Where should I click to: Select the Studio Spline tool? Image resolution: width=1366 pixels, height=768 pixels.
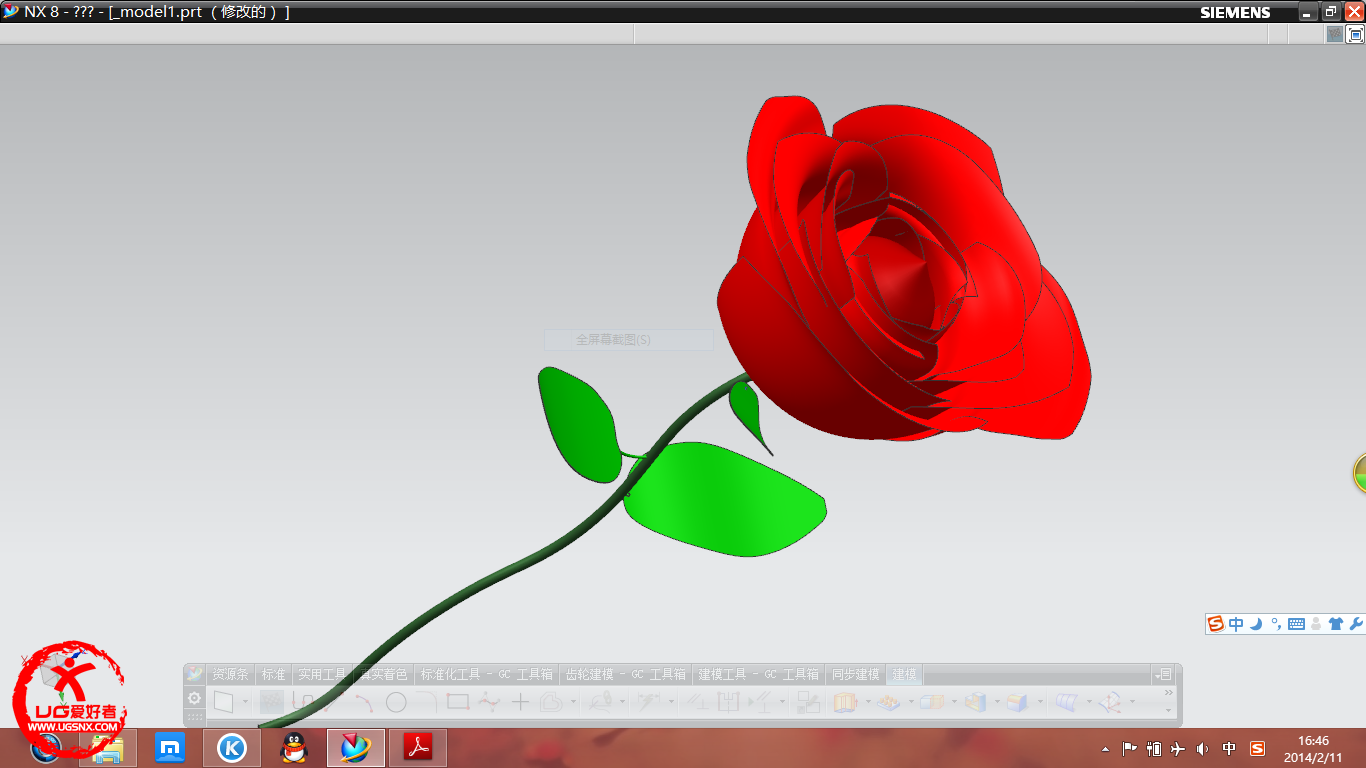[x=489, y=702]
